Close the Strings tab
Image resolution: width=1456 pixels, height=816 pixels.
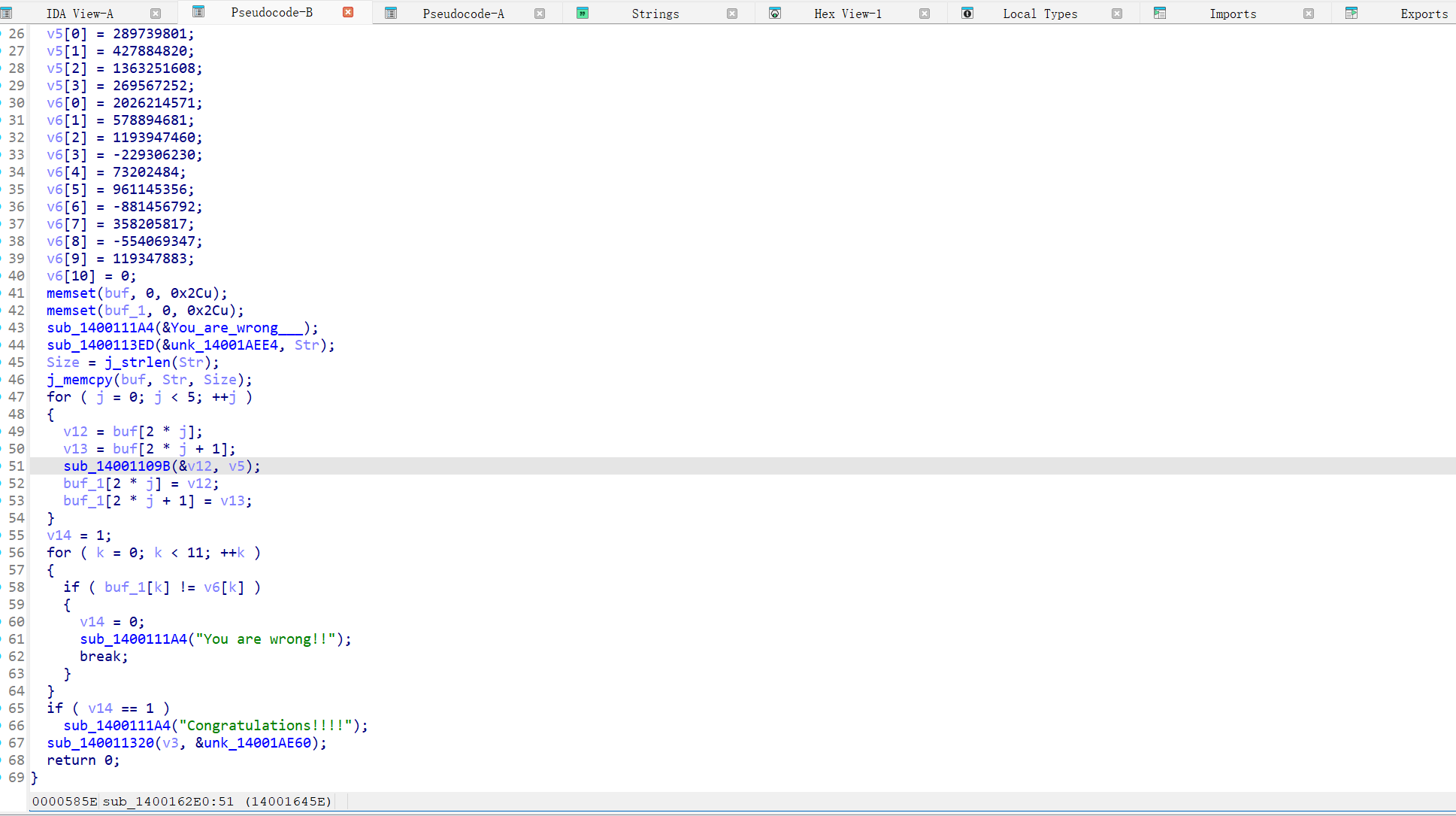[732, 14]
